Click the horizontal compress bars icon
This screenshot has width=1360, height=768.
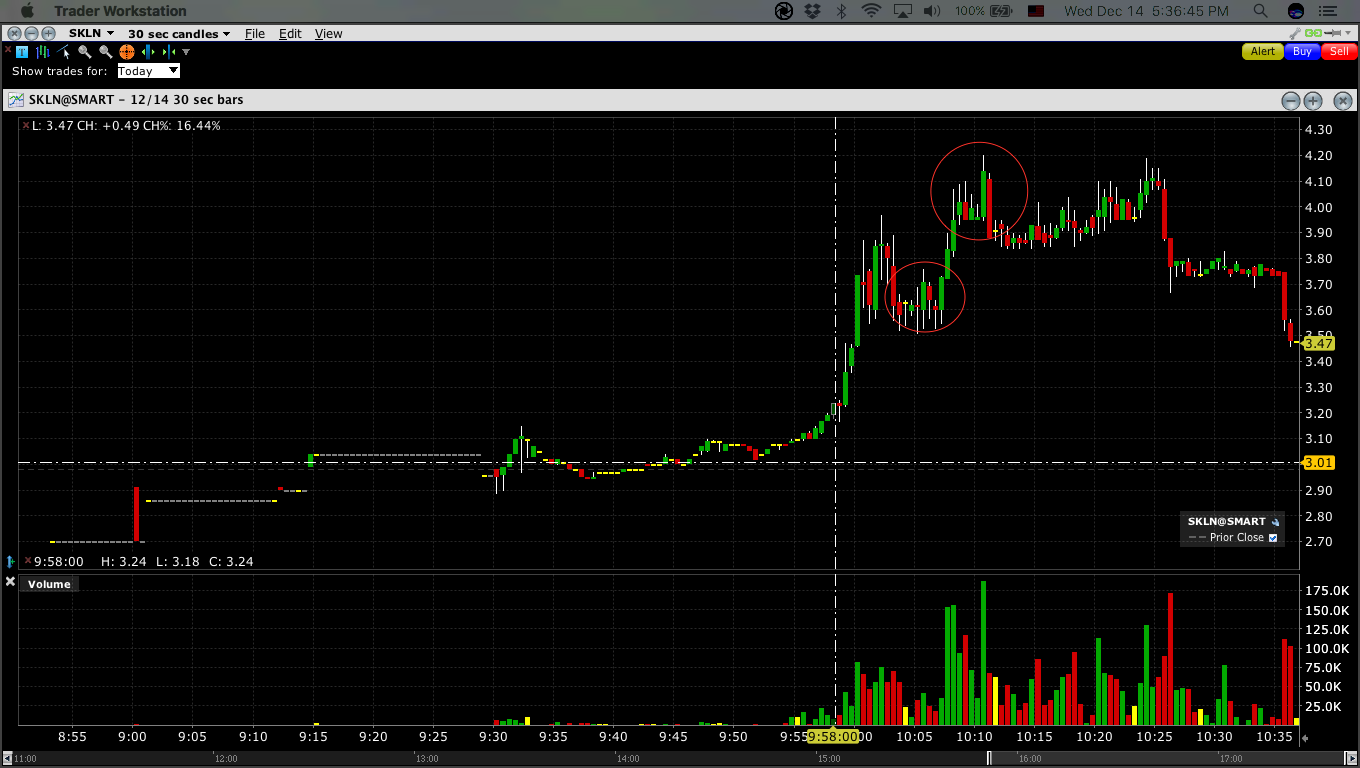coord(167,51)
